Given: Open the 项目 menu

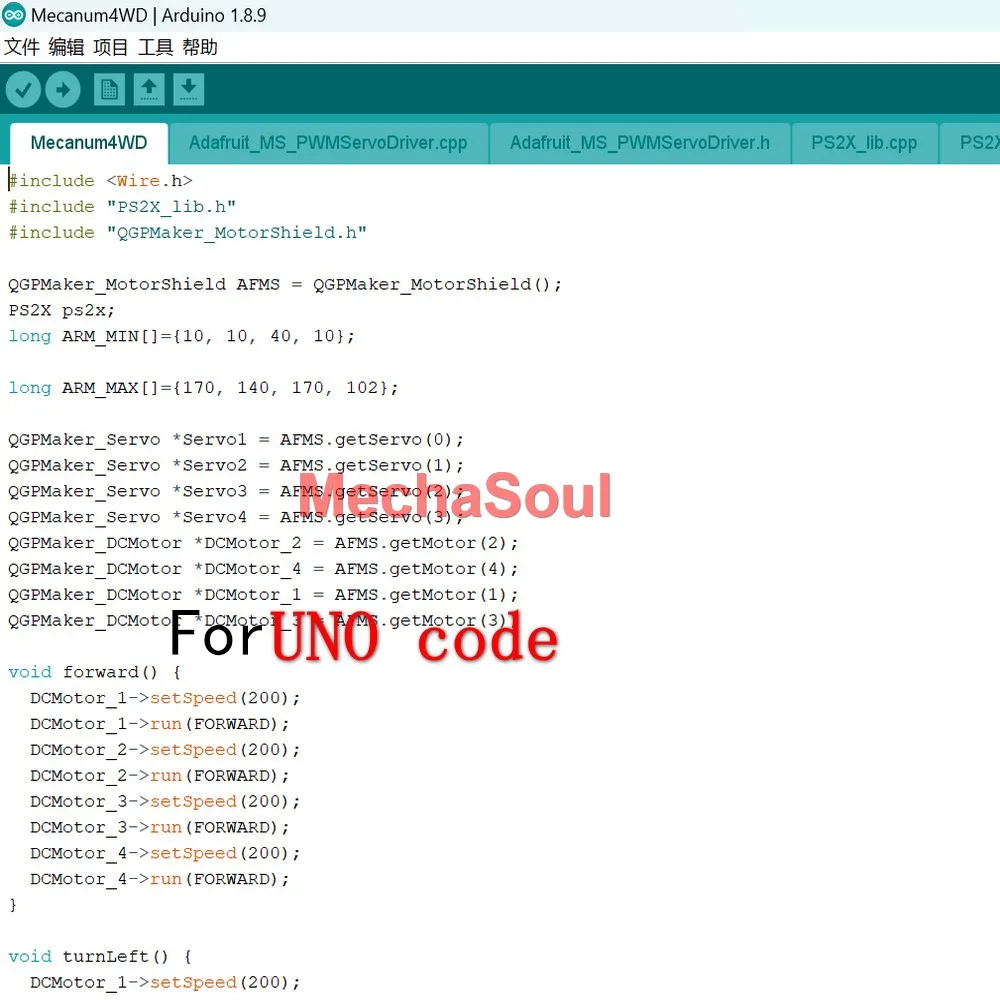Looking at the screenshot, I should (x=110, y=47).
